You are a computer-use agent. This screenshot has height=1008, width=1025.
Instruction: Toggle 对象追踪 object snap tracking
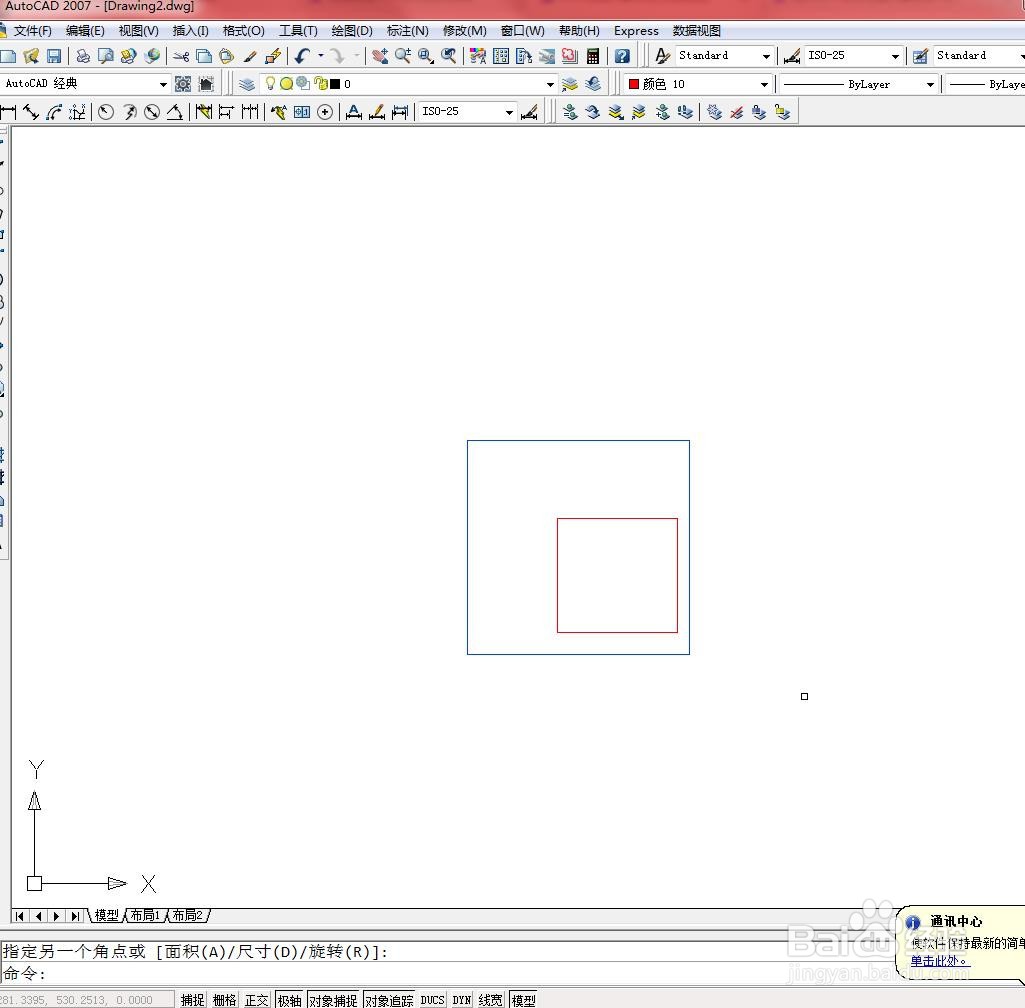pos(389,1000)
